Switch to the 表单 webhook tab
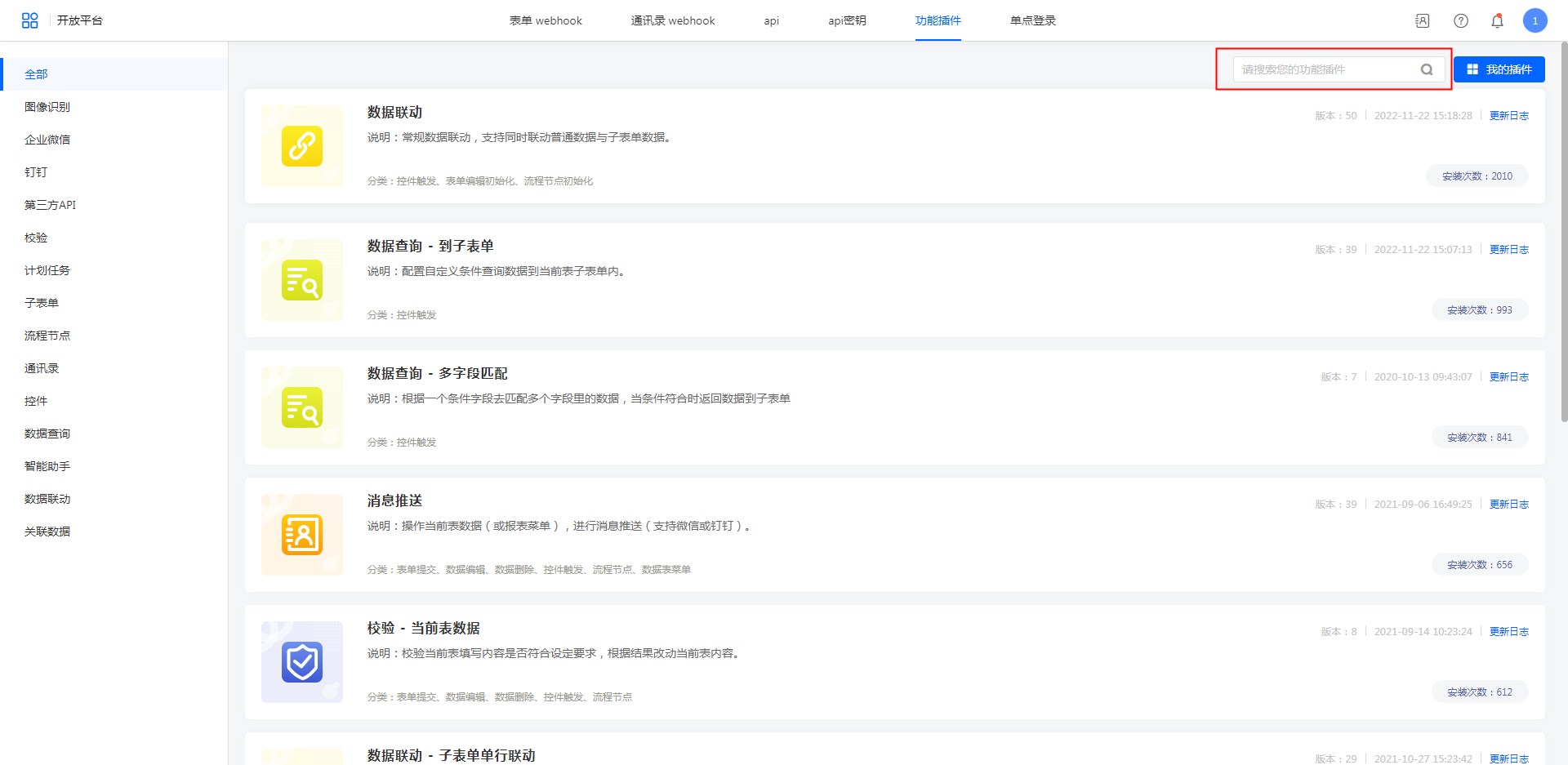The image size is (1568, 765). [546, 20]
